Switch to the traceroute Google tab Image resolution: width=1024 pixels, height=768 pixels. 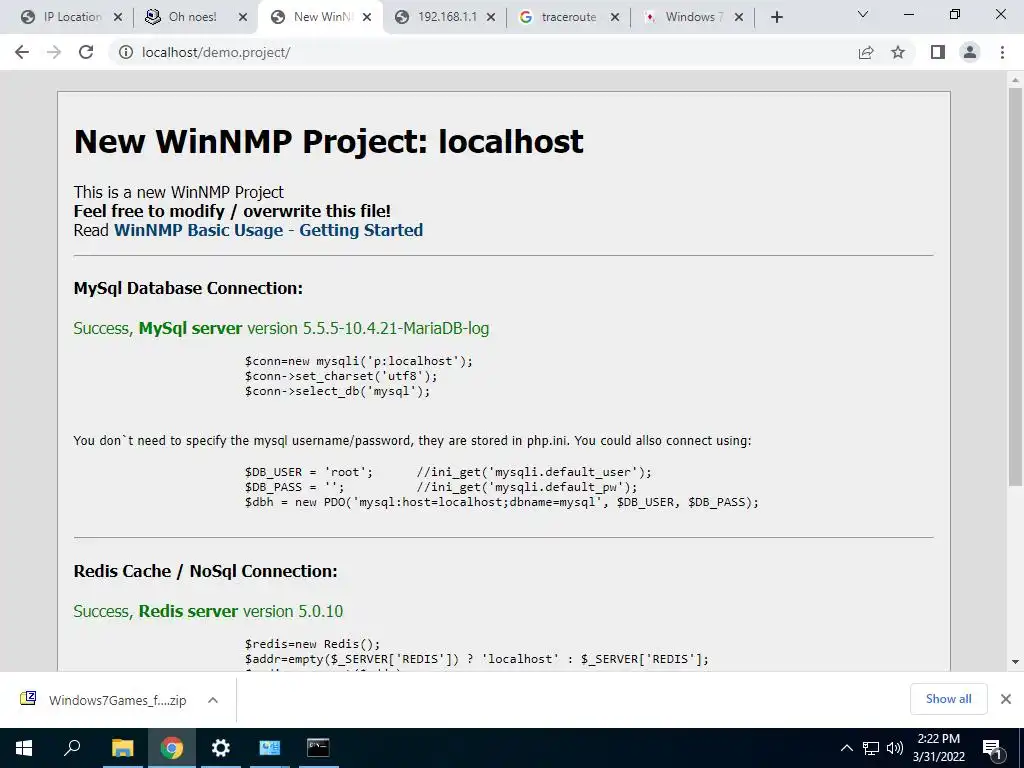567,17
